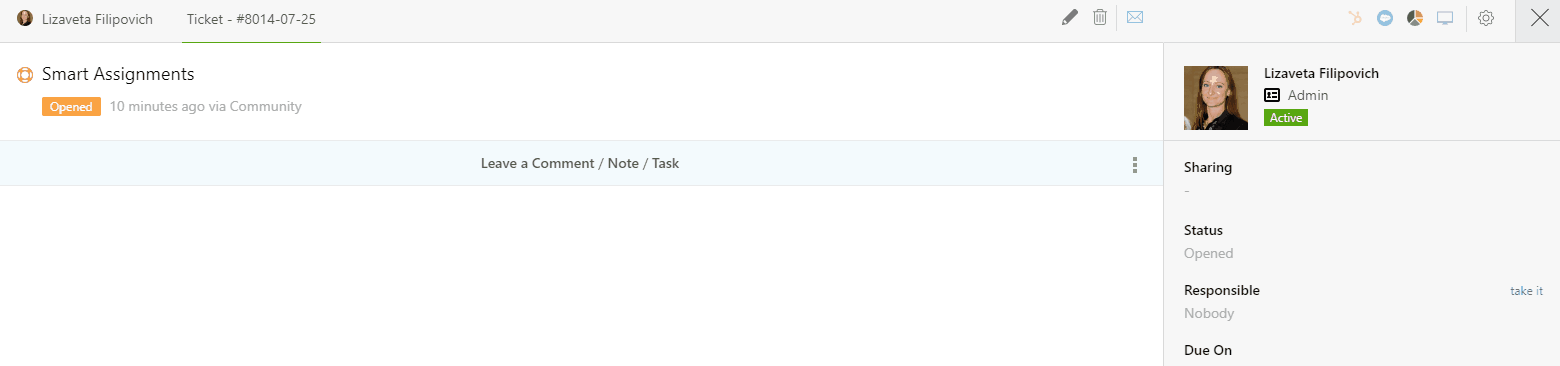1560x366 pixels.
Task: Close the ticket panel with X
Action: click(x=1539, y=19)
